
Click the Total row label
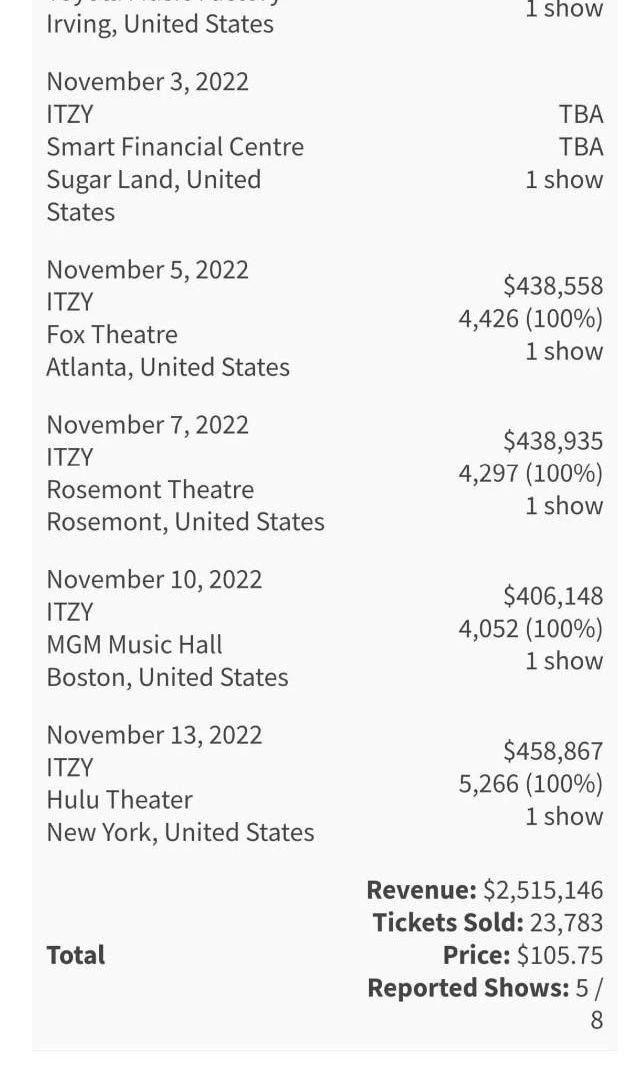pyautogui.click(x=76, y=955)
